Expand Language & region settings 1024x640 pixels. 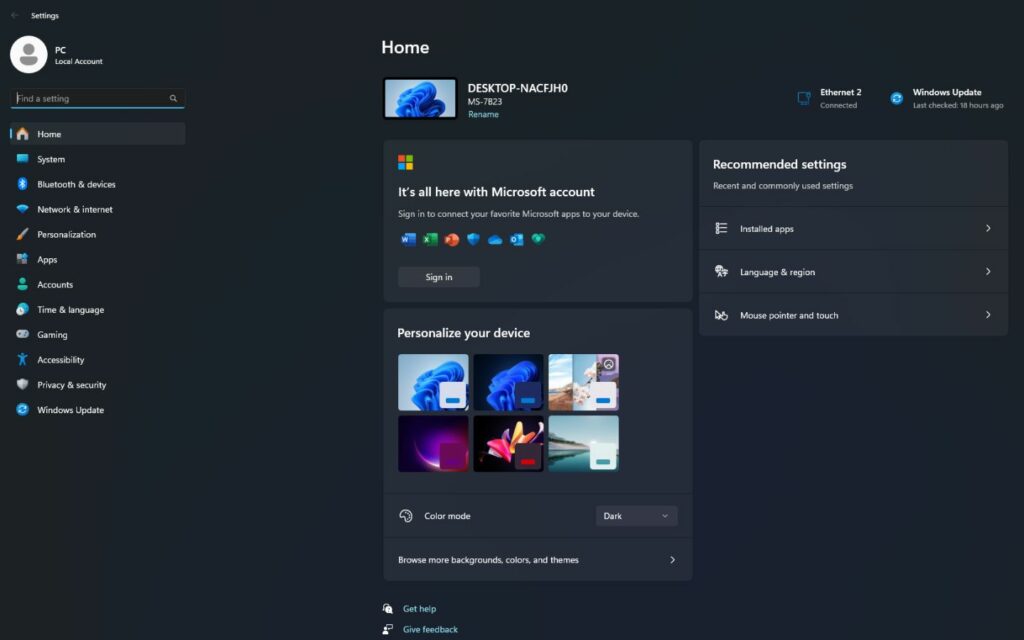click(x=853, y=271)
